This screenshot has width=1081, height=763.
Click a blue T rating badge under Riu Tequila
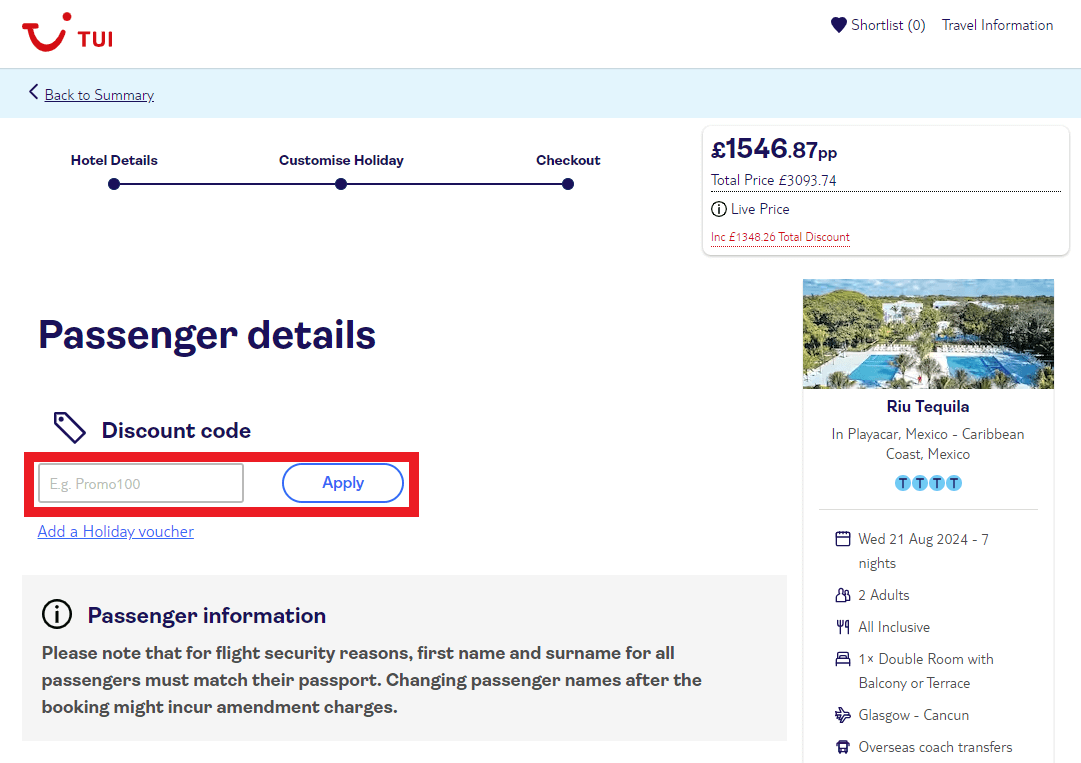[903, 483]
